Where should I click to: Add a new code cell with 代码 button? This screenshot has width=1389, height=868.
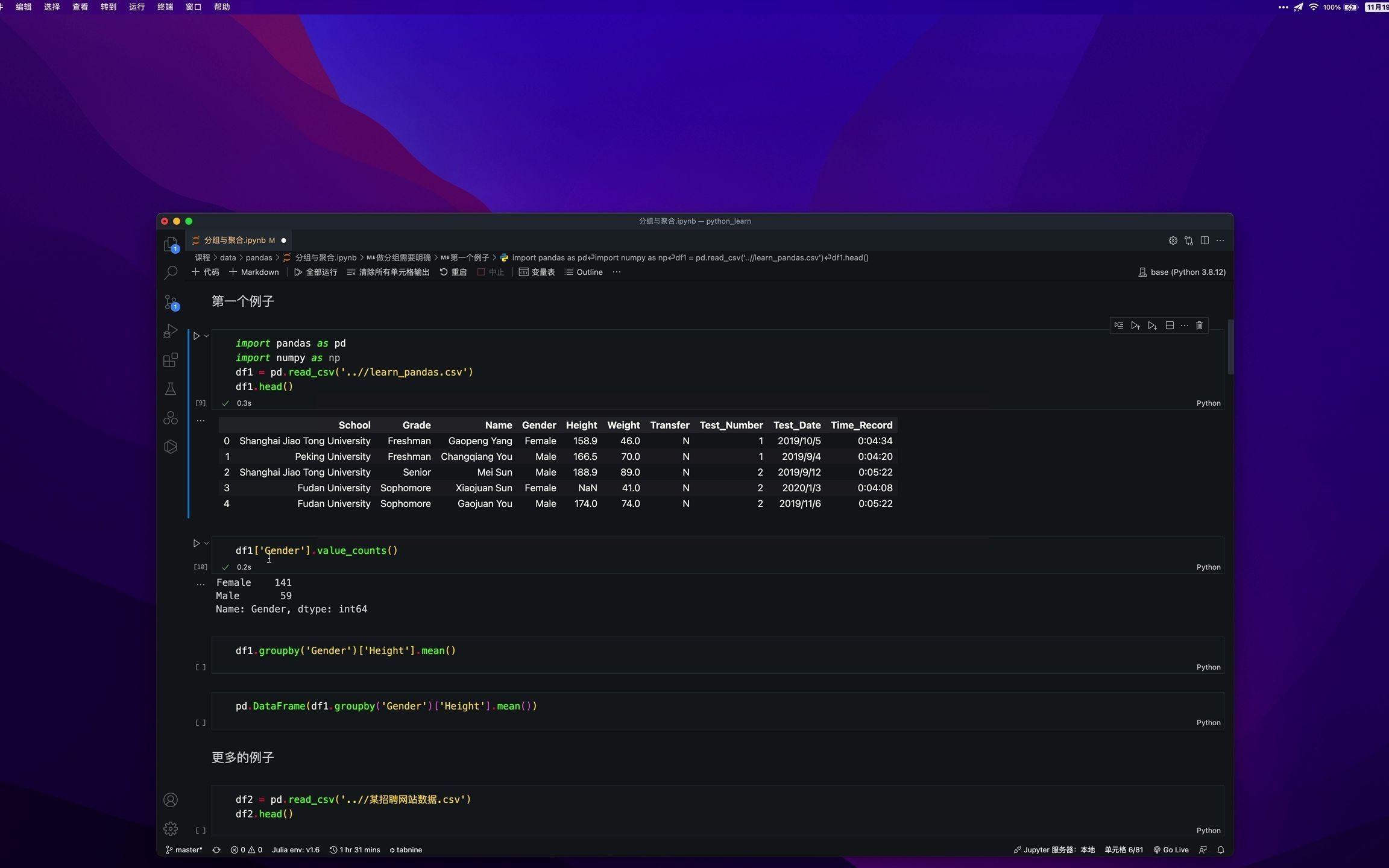205,272
